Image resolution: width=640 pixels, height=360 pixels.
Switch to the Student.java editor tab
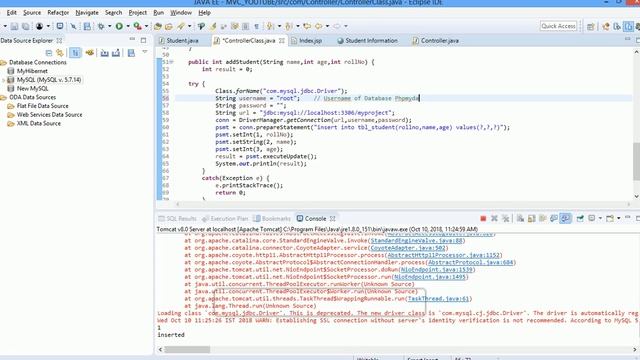click(178, 41)
